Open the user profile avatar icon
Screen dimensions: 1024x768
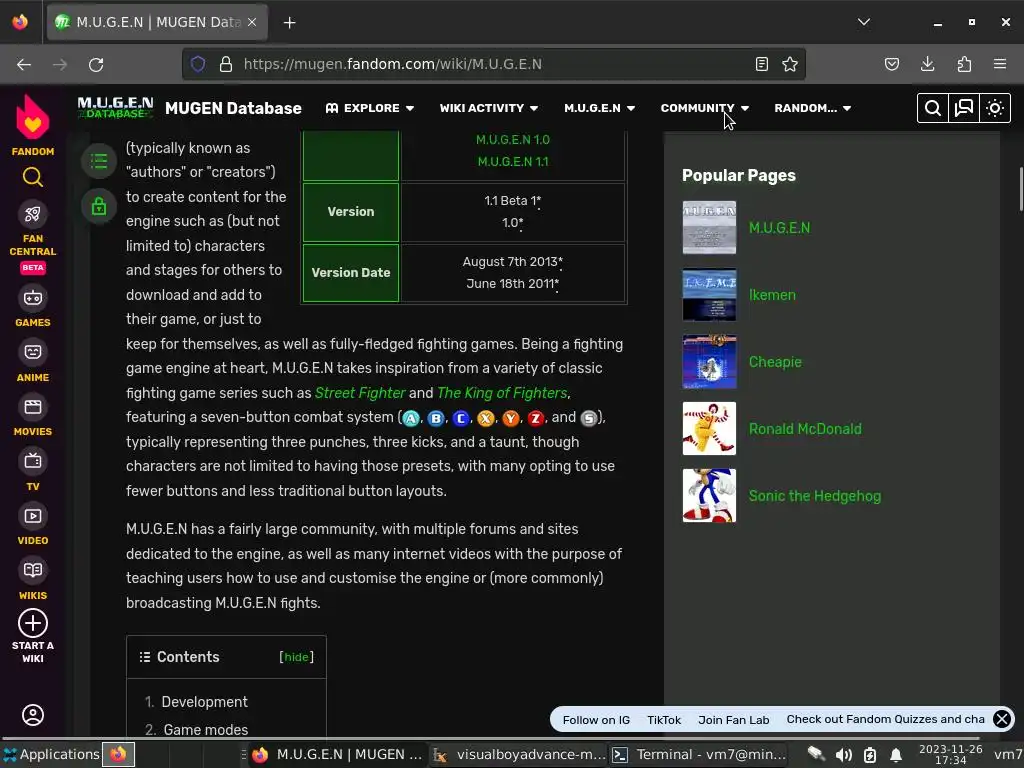pos(33,714)
